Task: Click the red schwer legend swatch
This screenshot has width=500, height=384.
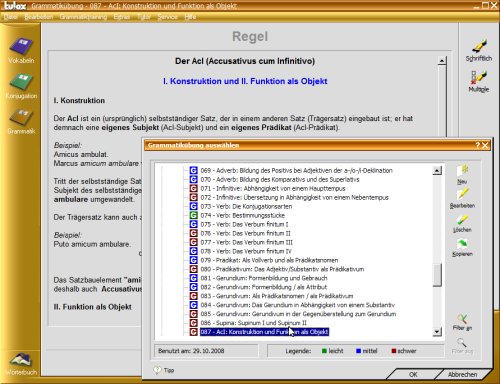Action: point(394,351)
